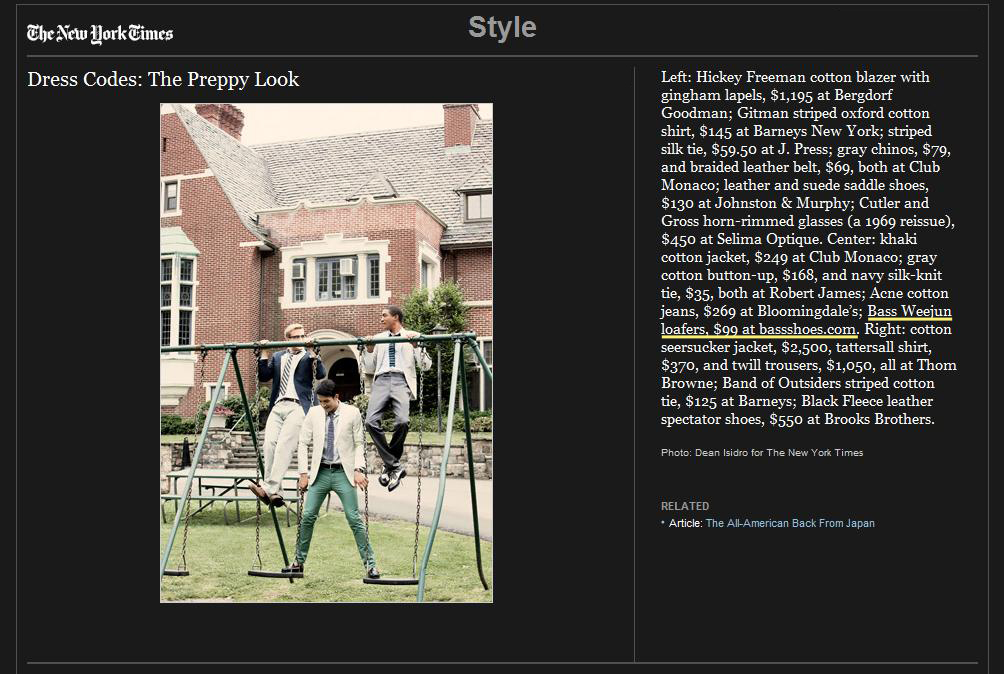Click the Dress Codes: The Preppy Look title

pos(163,80)
